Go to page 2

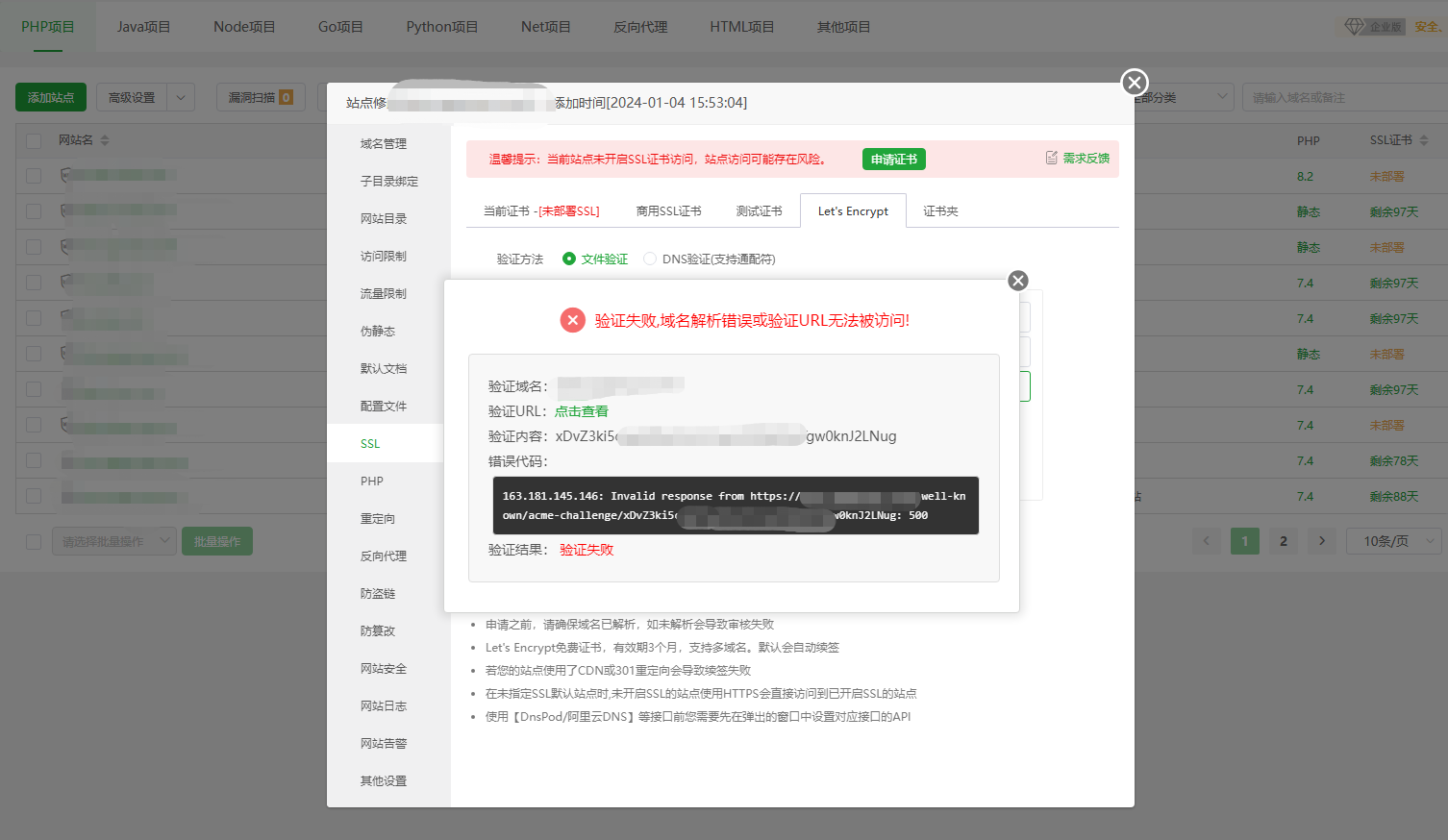[1284, 541]
